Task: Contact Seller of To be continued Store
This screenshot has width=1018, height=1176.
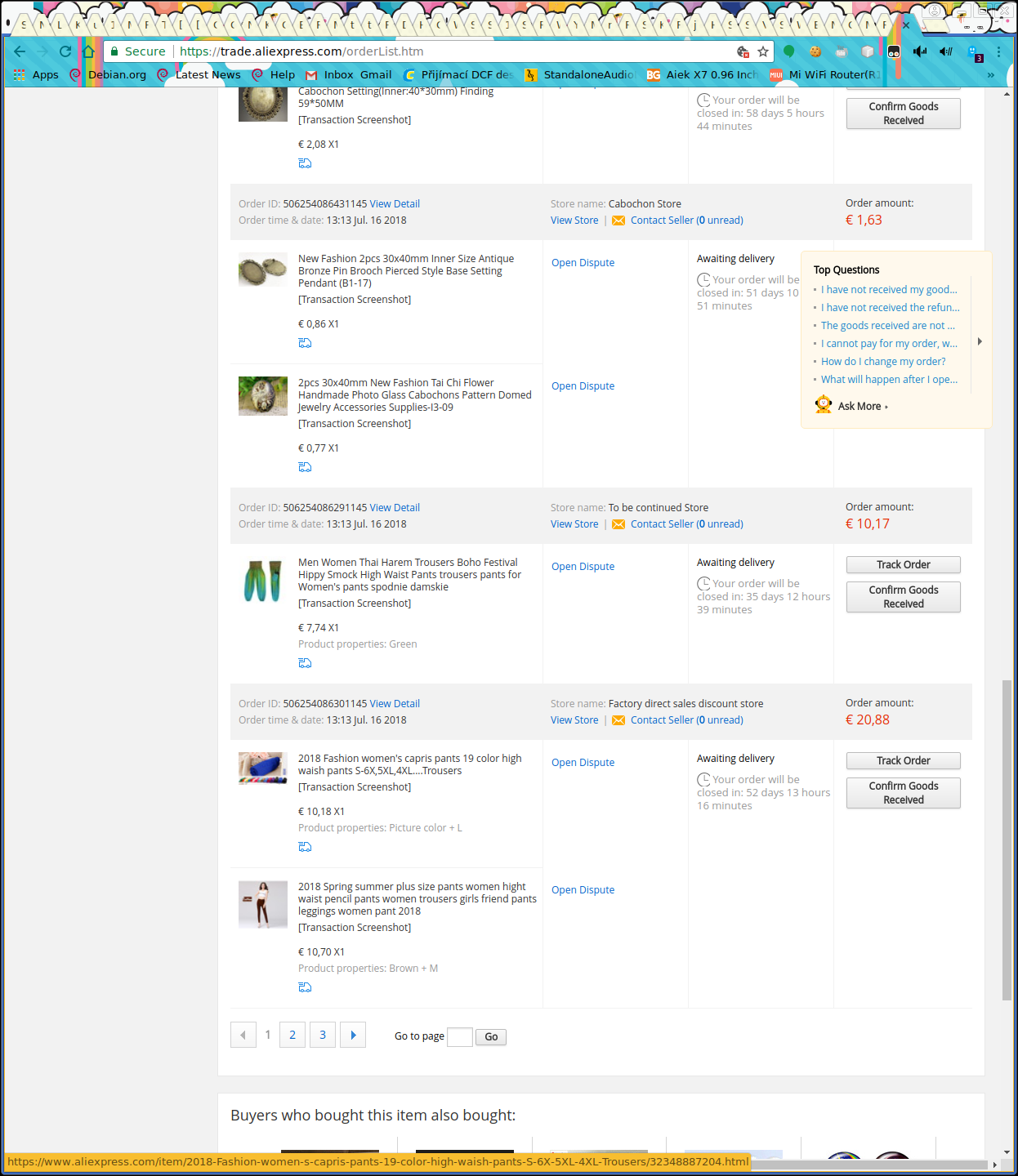Action: click(687, 524)
